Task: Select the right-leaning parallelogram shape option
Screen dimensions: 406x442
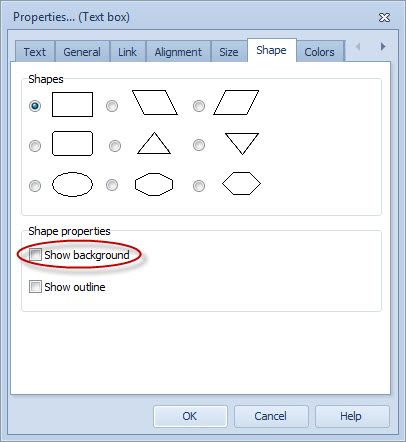Action: tap(199, 106)
